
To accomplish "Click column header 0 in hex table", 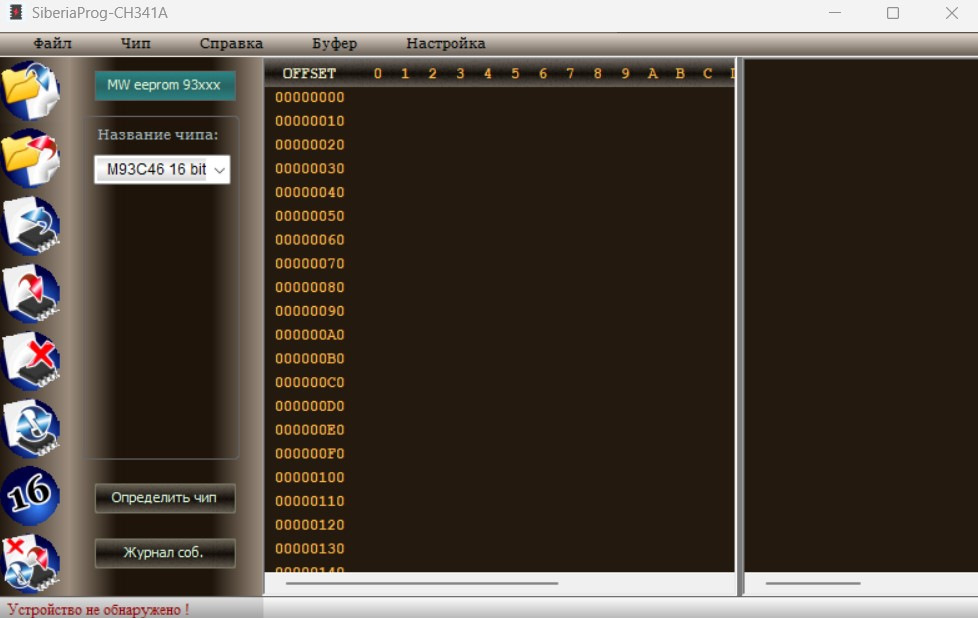I will tap(377, 74).
